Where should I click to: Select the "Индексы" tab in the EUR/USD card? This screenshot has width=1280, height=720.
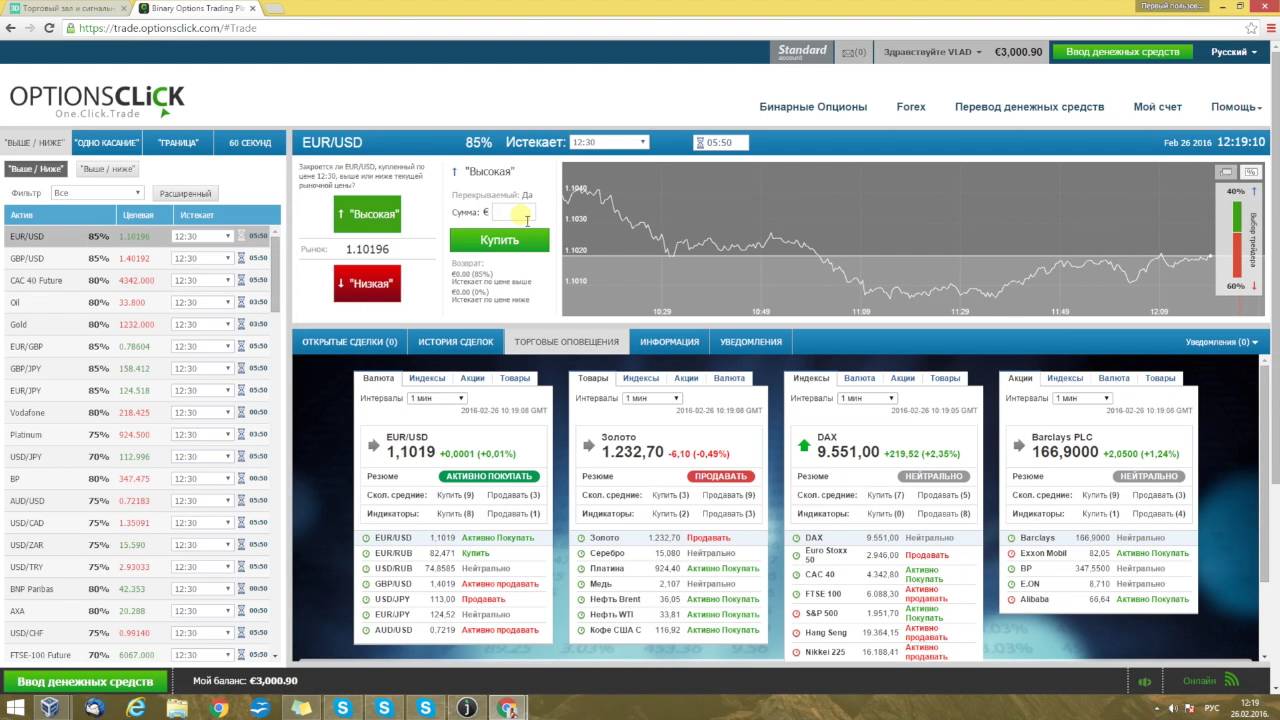coord(427,378)
